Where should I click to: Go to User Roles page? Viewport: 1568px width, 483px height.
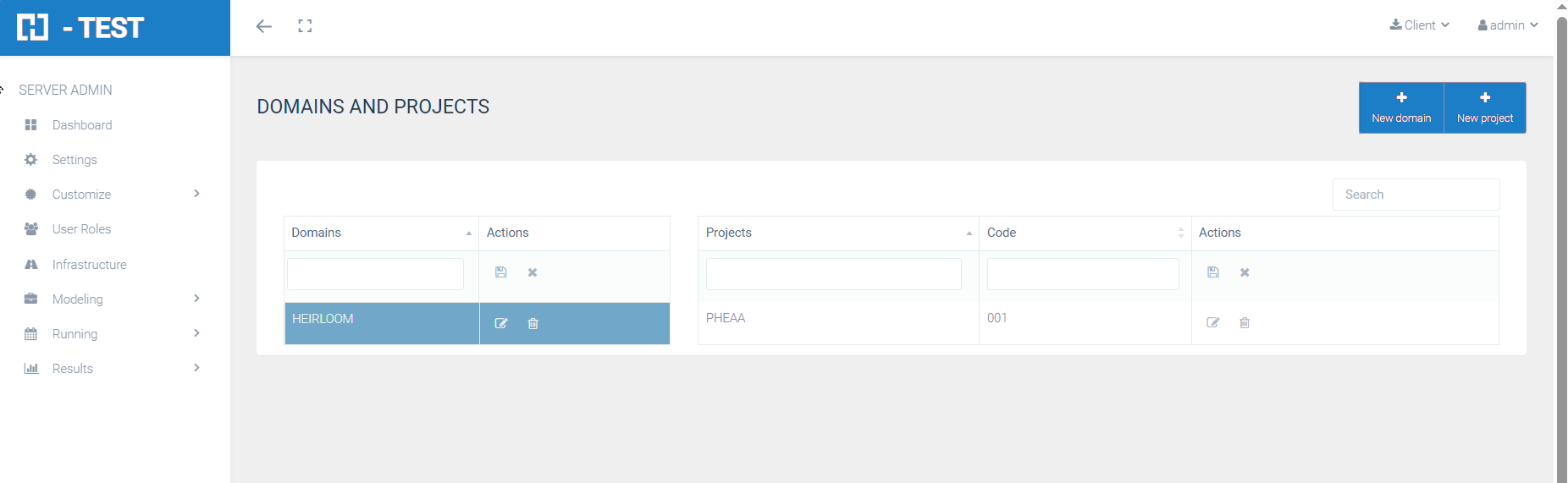click(81, 229)
